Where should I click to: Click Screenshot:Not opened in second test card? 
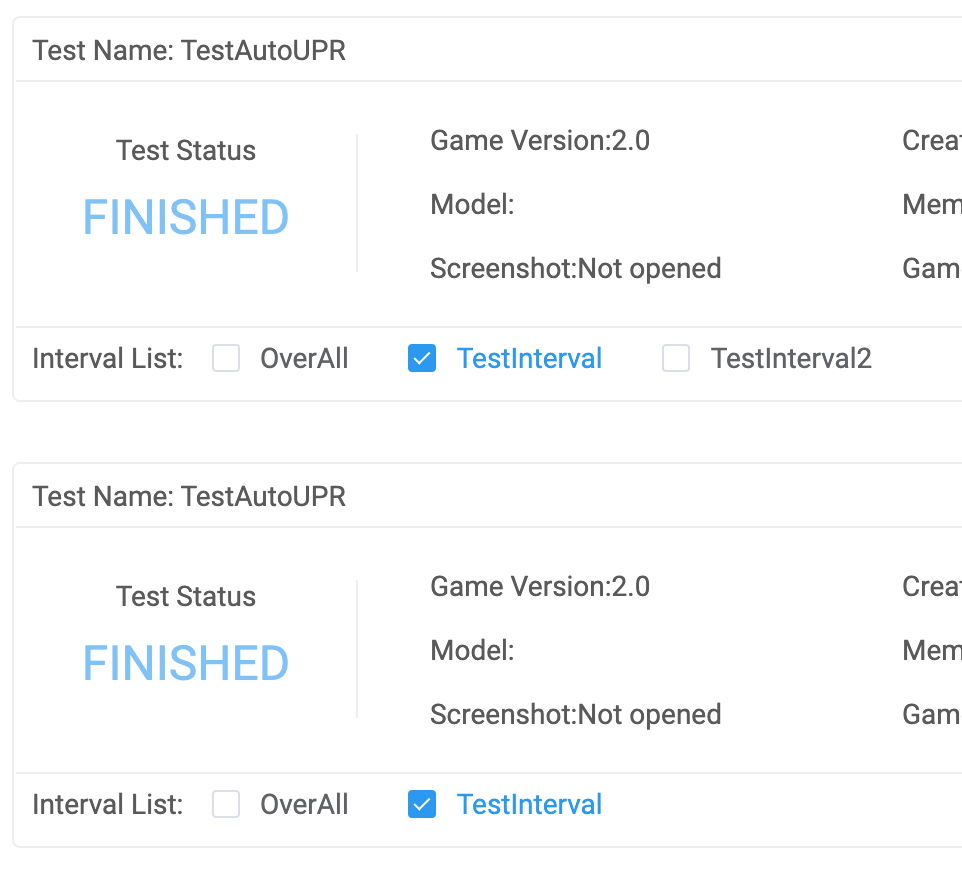point(575,715)
